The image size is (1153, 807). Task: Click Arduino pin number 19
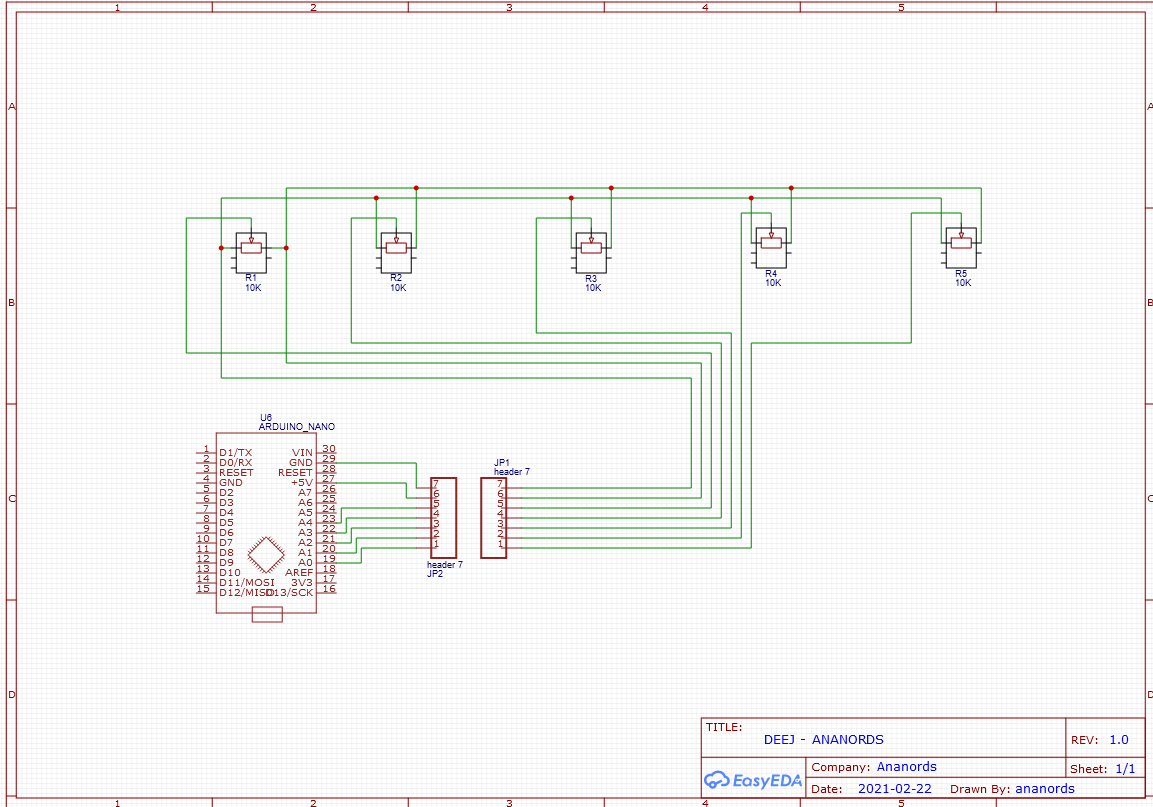point(329,558)
